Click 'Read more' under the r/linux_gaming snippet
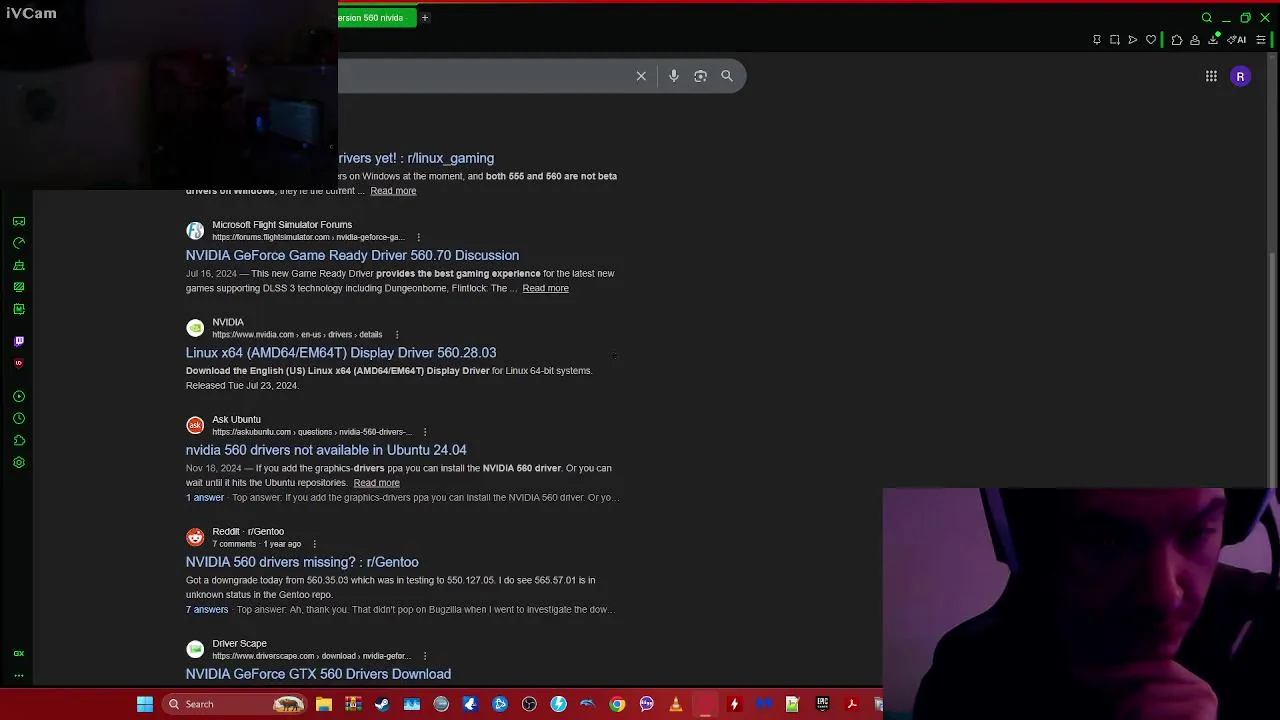 click(393, 191)
